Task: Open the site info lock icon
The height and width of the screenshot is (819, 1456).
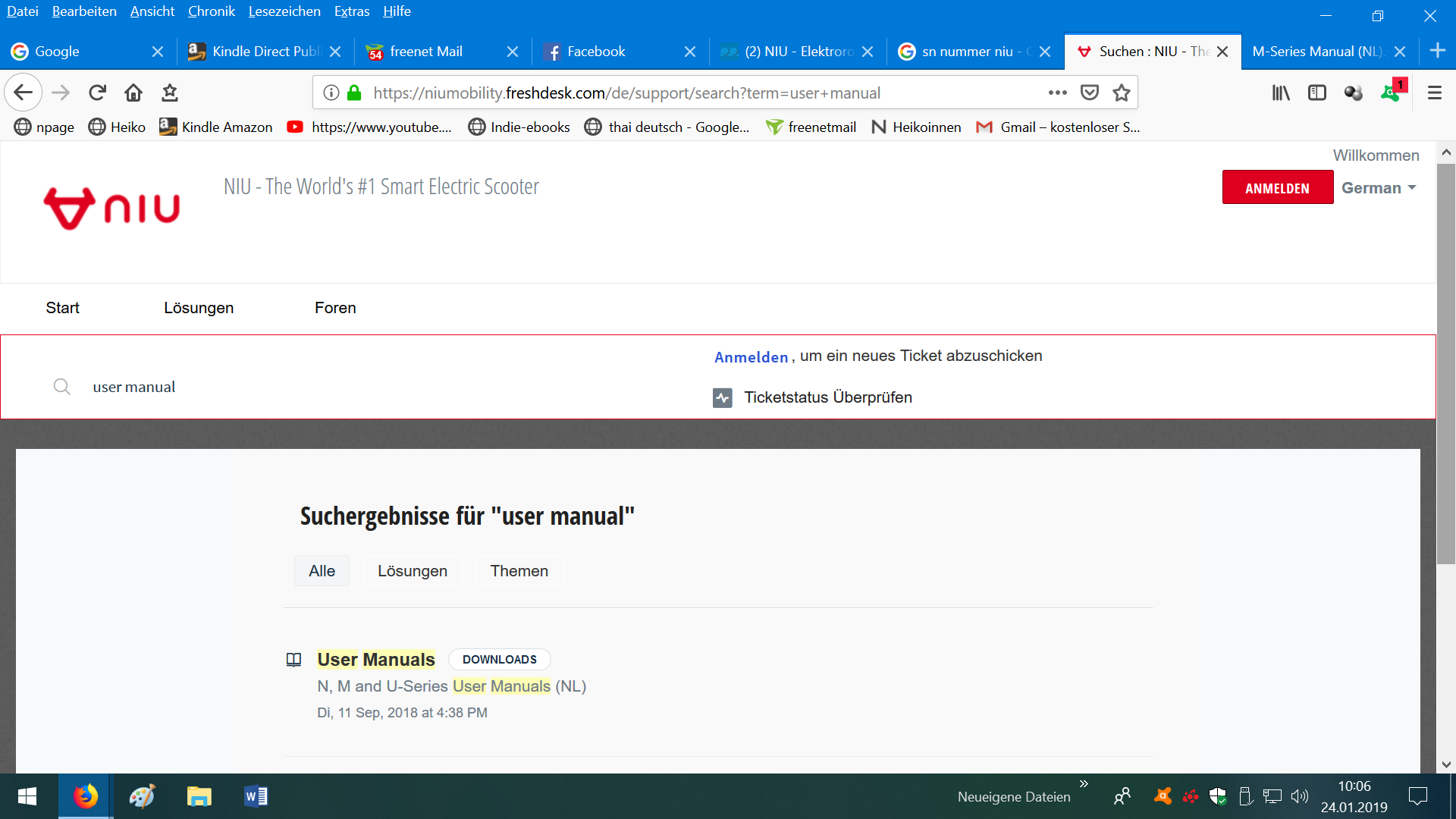Action: [x=354, y=93]
